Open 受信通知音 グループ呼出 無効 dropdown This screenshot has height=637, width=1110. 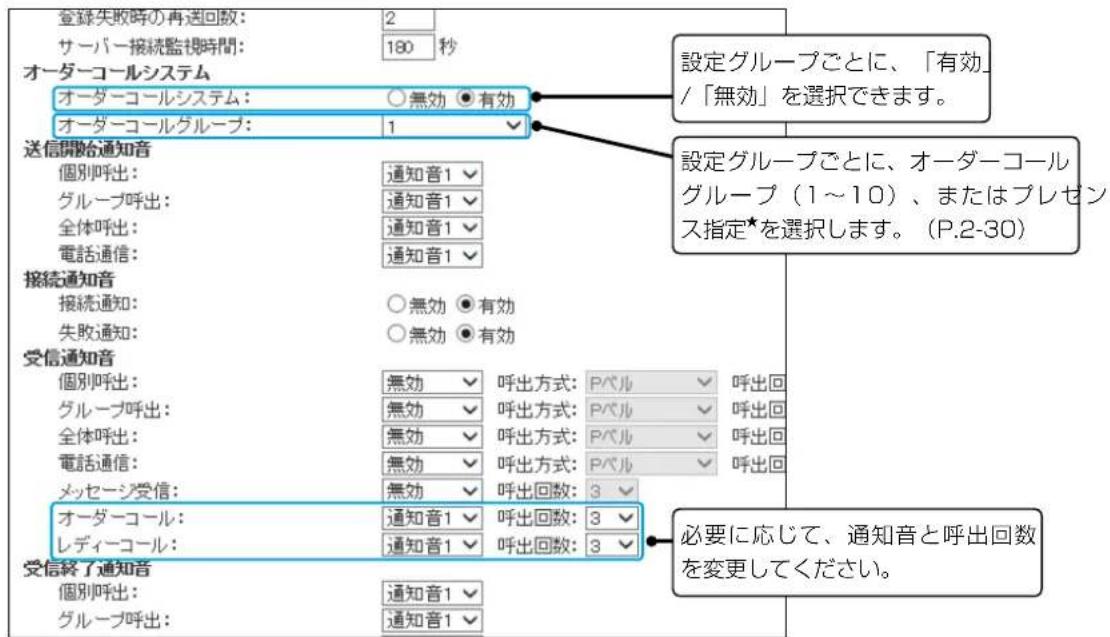432,410
